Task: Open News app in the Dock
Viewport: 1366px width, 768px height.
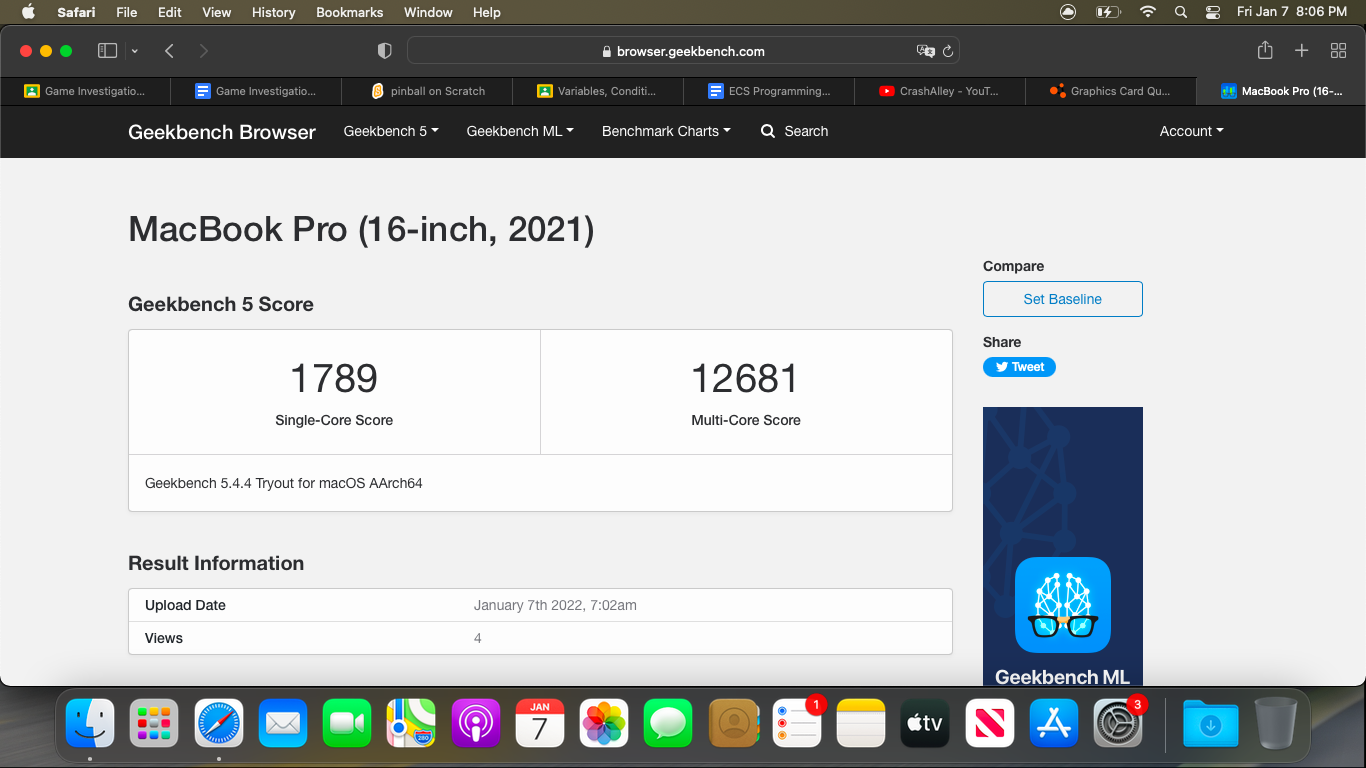Action: [990, 723]
